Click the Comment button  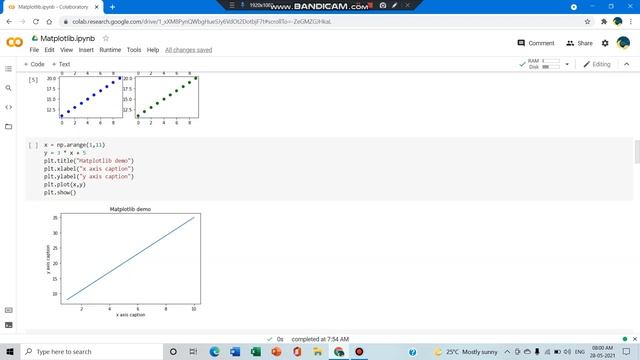536,43
